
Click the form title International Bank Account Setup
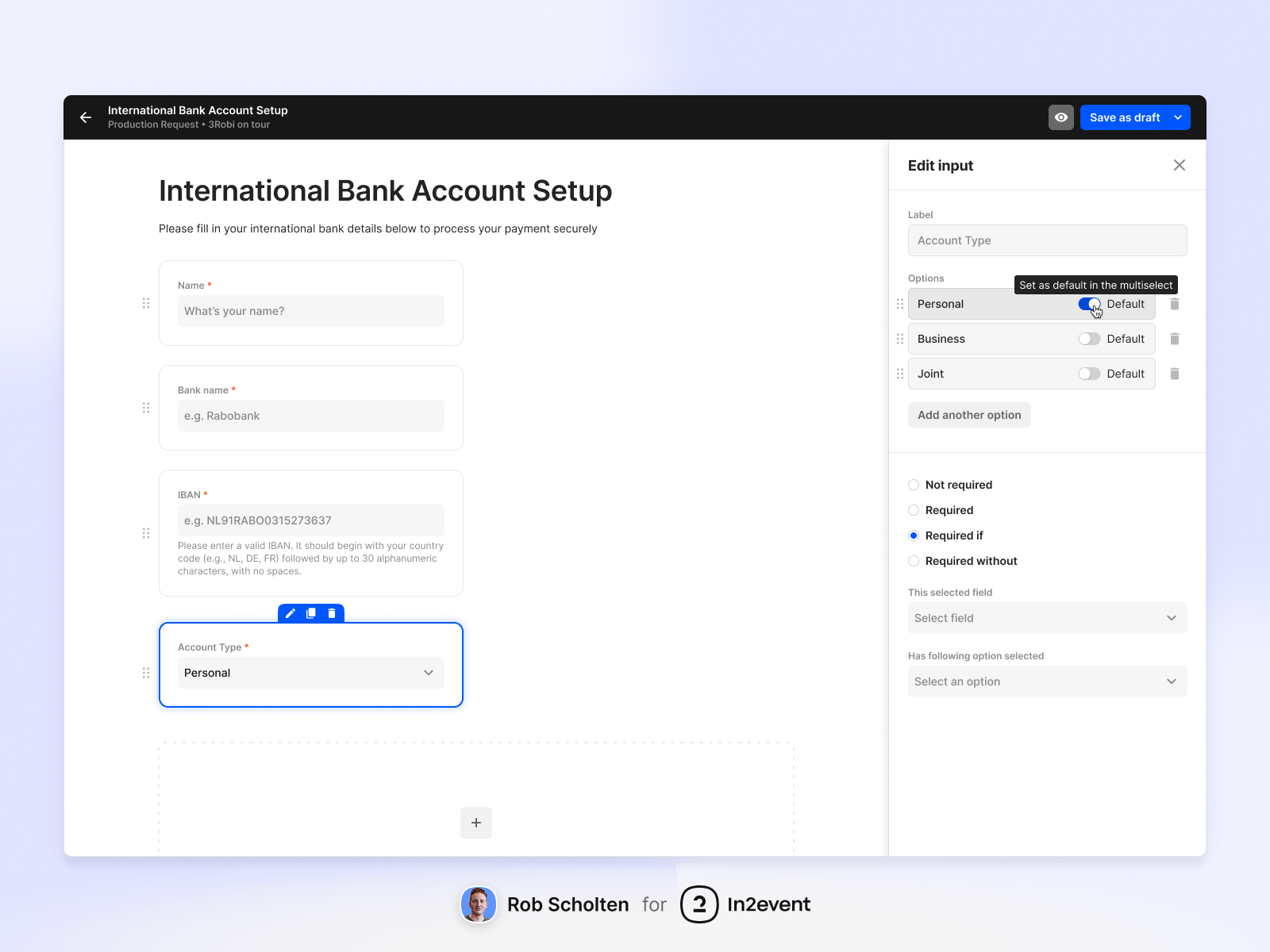386,191
